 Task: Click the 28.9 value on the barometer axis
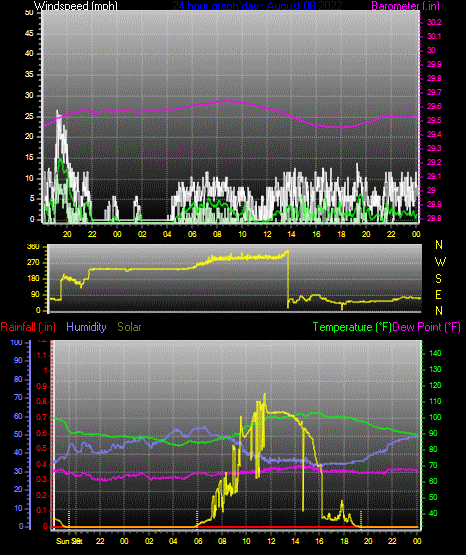pos(434,204)
